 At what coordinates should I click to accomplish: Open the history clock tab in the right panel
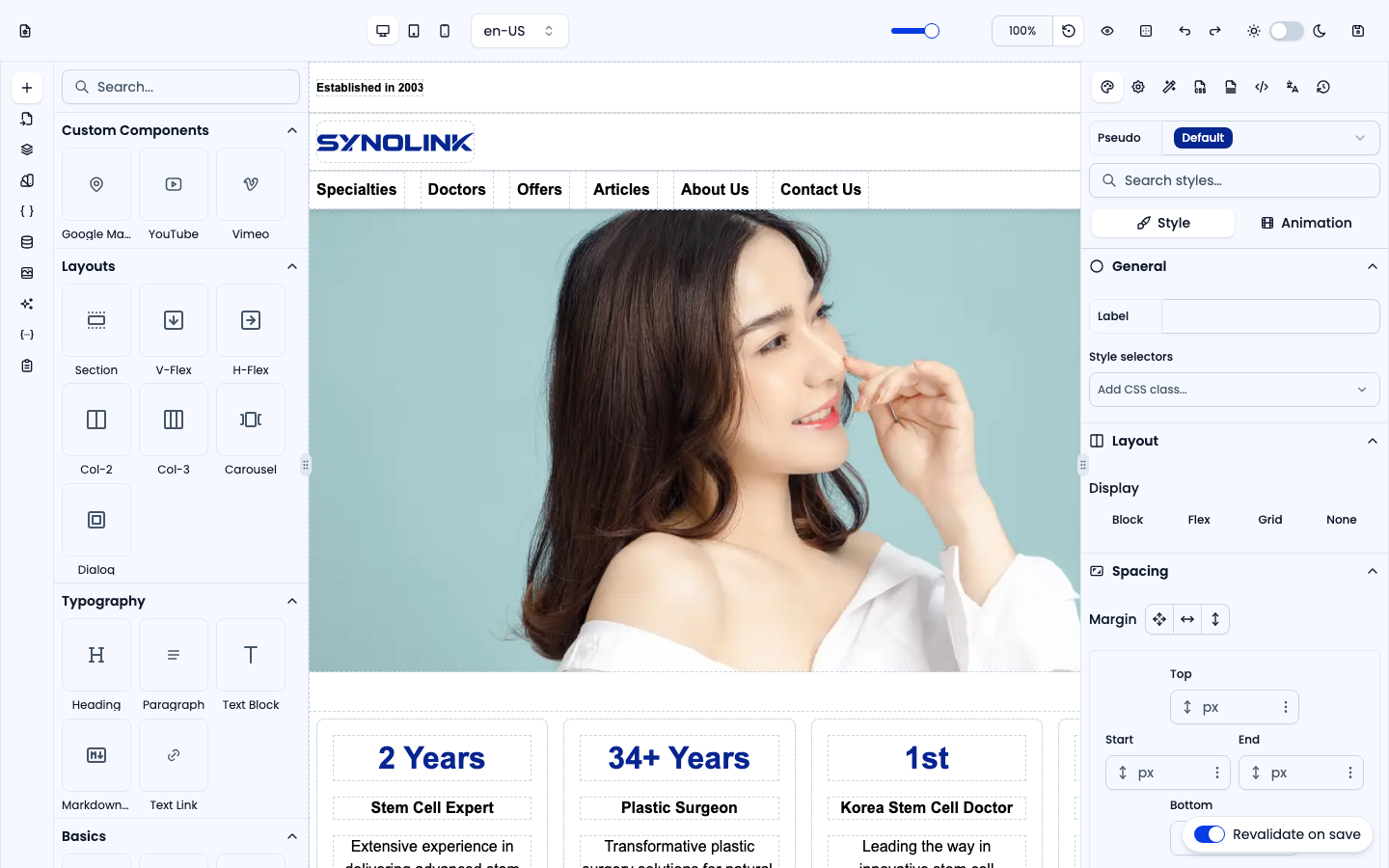(1323, 87)
